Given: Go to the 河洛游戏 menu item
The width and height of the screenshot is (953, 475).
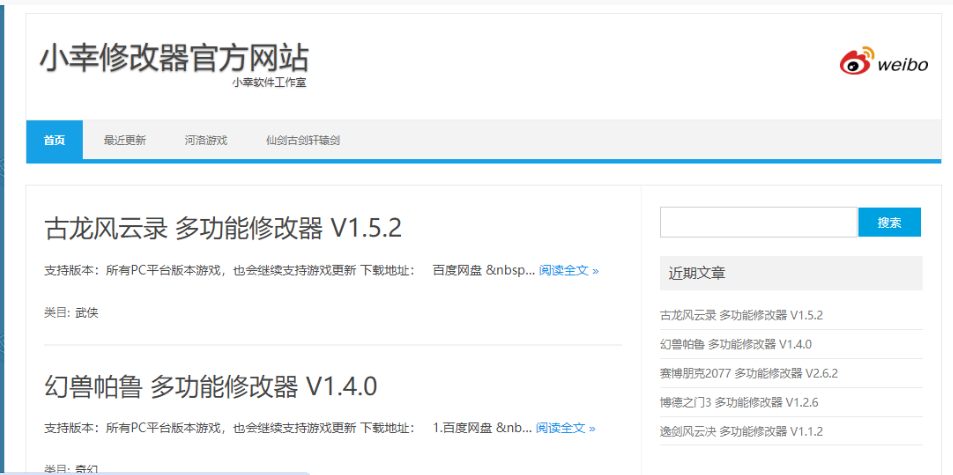Looking at the screenshot, I should pos(205,140).
